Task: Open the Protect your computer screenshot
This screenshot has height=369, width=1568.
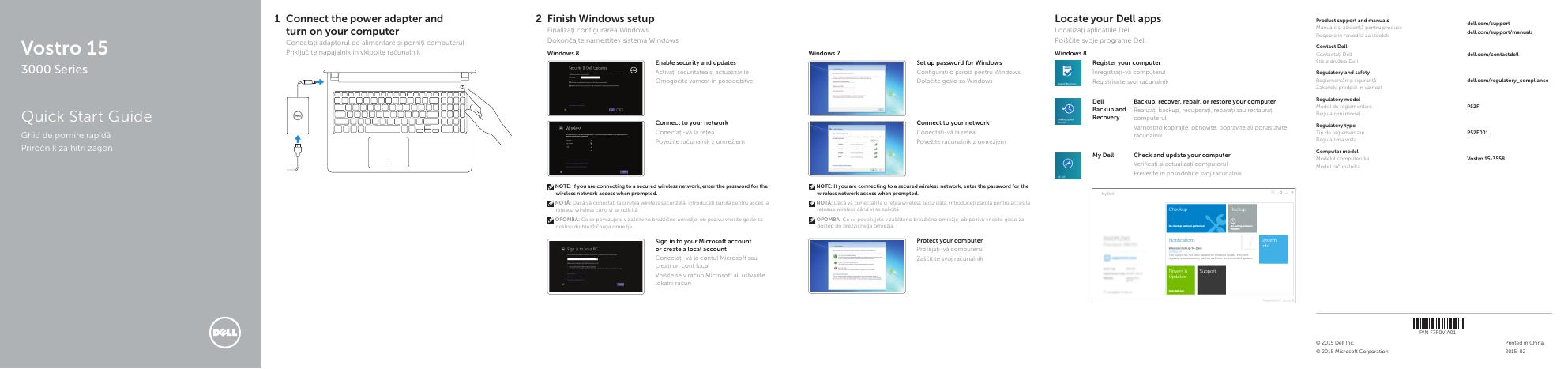Action: 856,266
